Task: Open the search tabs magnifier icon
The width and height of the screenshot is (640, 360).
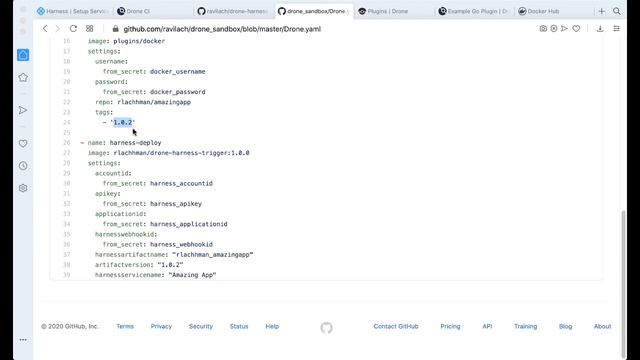Action: [x=617, y=11]
